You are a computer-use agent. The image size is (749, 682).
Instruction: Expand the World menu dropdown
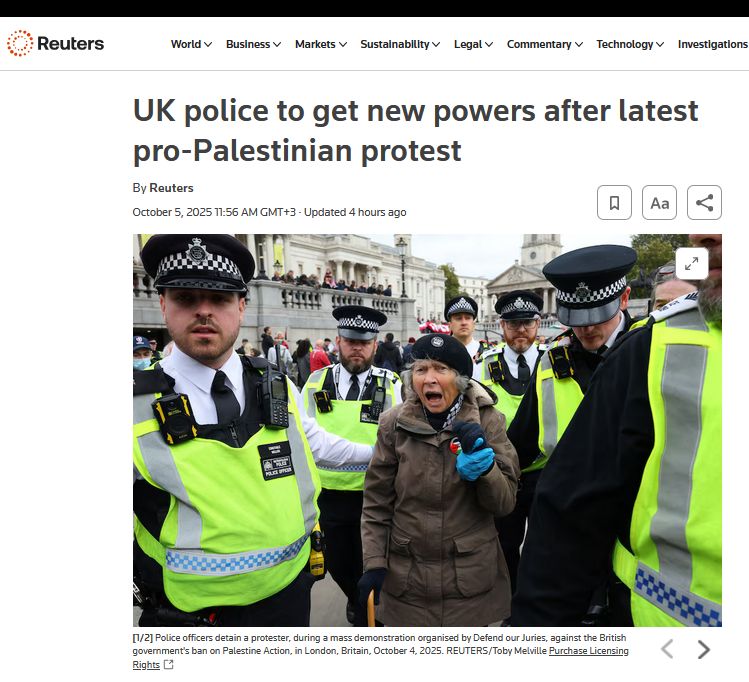coord(191,44)
